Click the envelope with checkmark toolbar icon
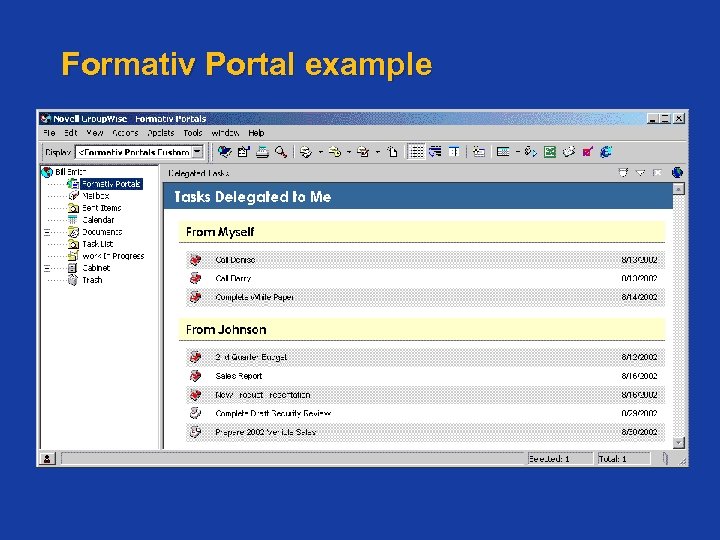 363,152
